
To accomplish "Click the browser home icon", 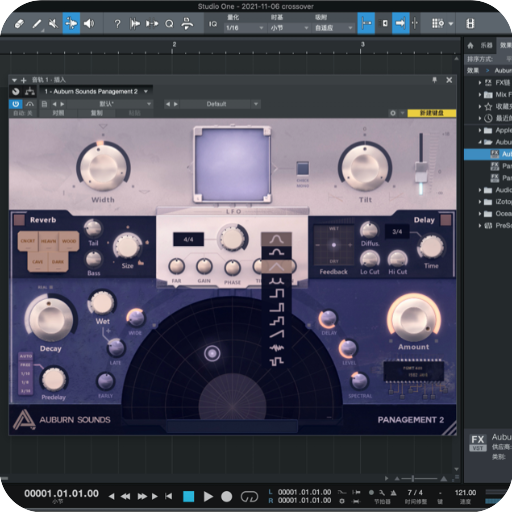I will (470, 45).
